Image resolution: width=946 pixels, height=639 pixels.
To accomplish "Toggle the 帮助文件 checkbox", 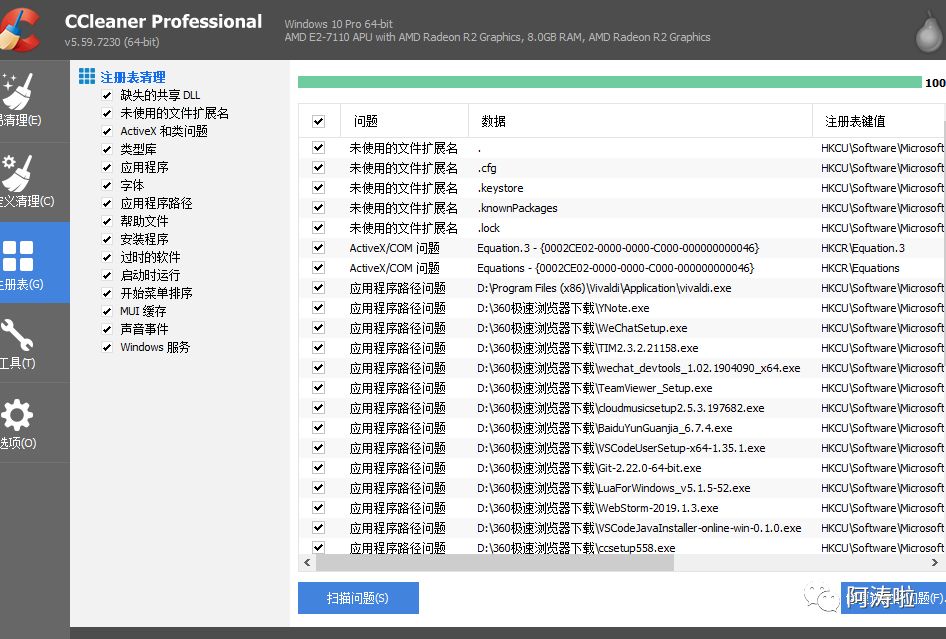I will pyautogui.click(x=107, y=221).
